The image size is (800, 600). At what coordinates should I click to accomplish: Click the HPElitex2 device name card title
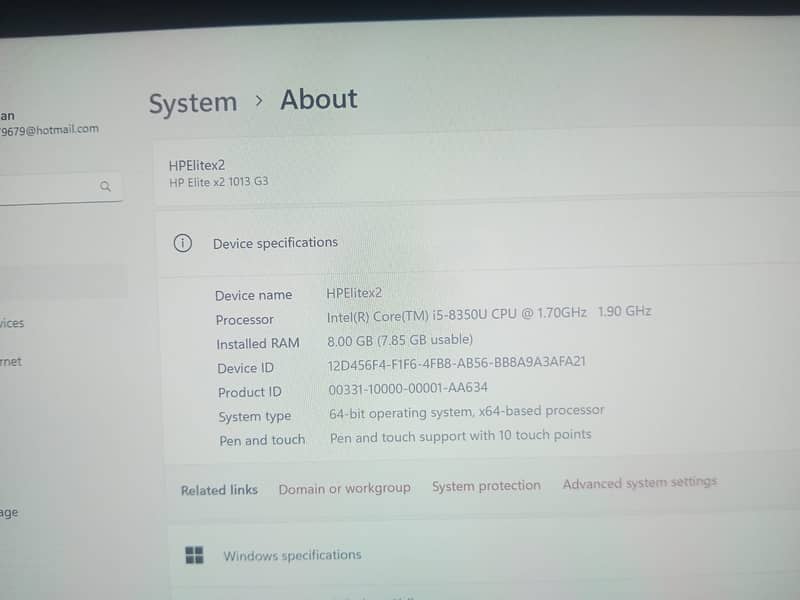coord(196,165)
